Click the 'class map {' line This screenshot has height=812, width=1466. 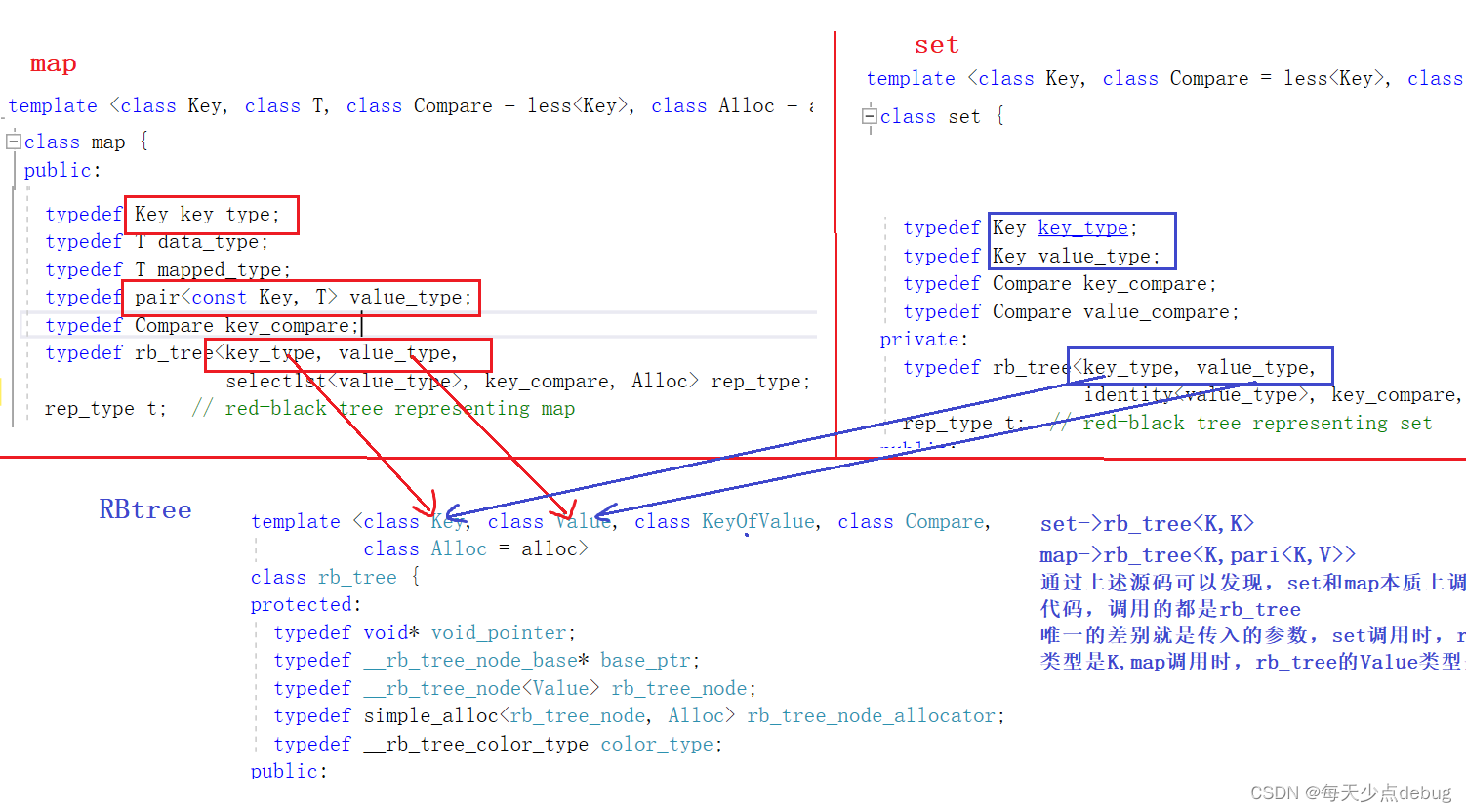tap(87, 142)
